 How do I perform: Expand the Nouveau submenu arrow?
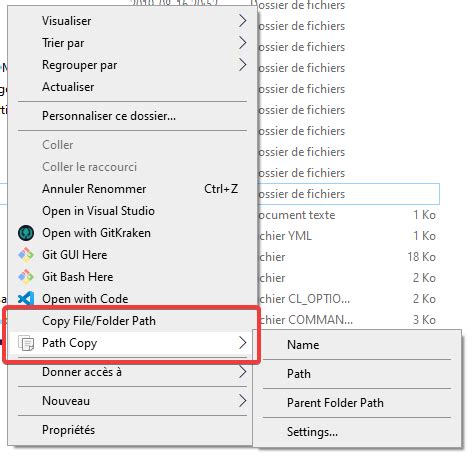(243, 401)
